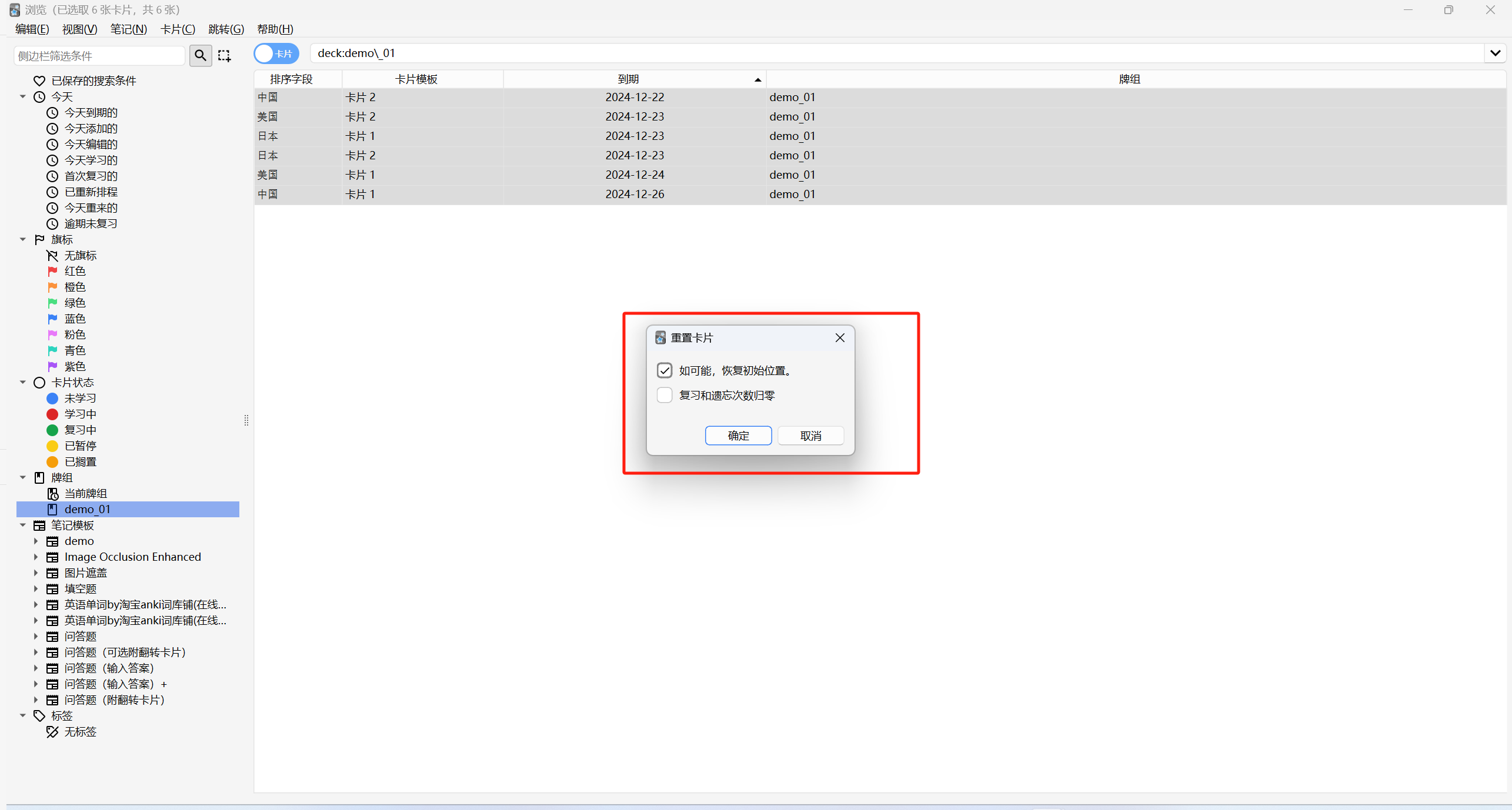Select the red flag filter
1512x810 pixels.
click(53, 271)
